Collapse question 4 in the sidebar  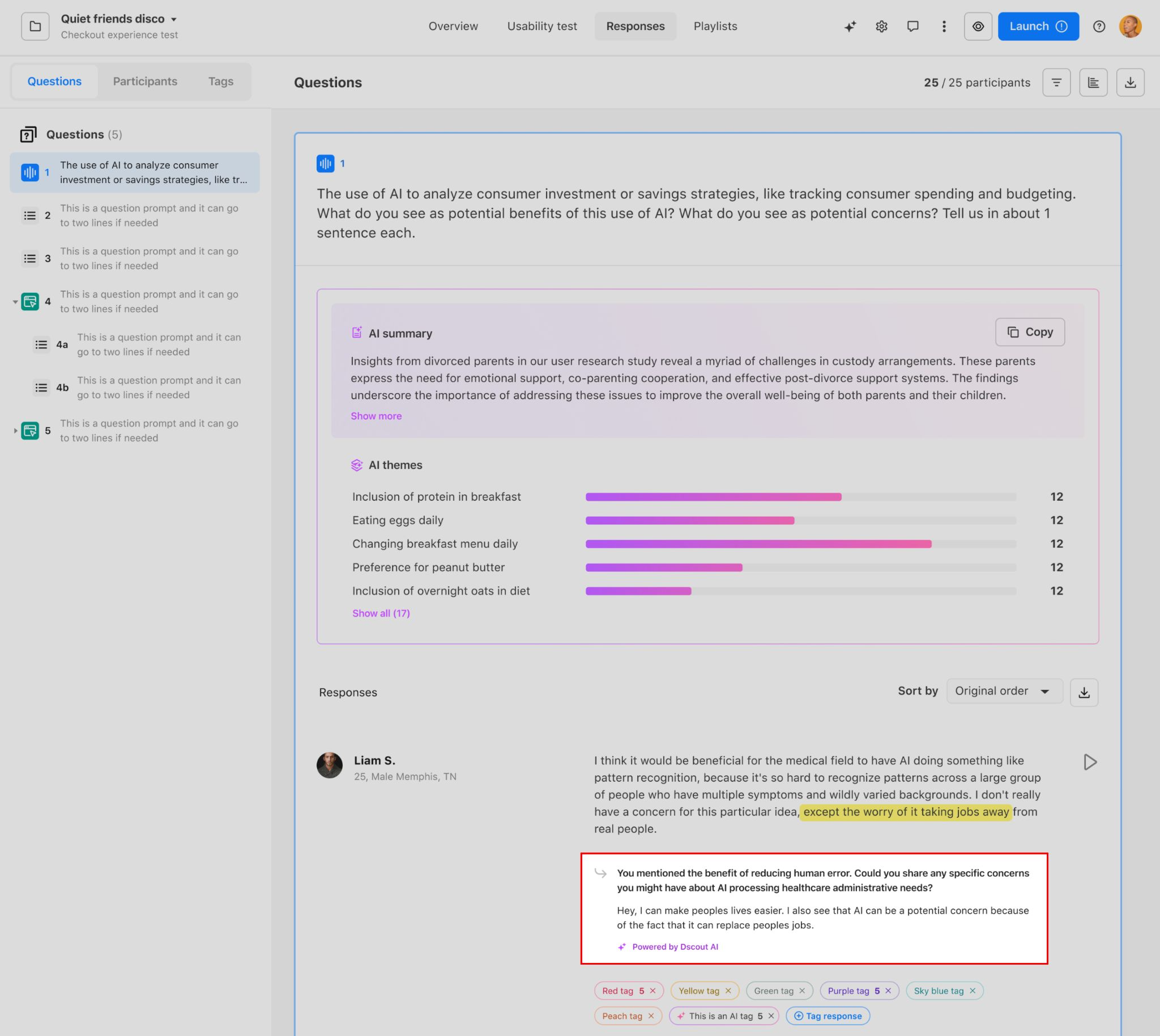15,302
